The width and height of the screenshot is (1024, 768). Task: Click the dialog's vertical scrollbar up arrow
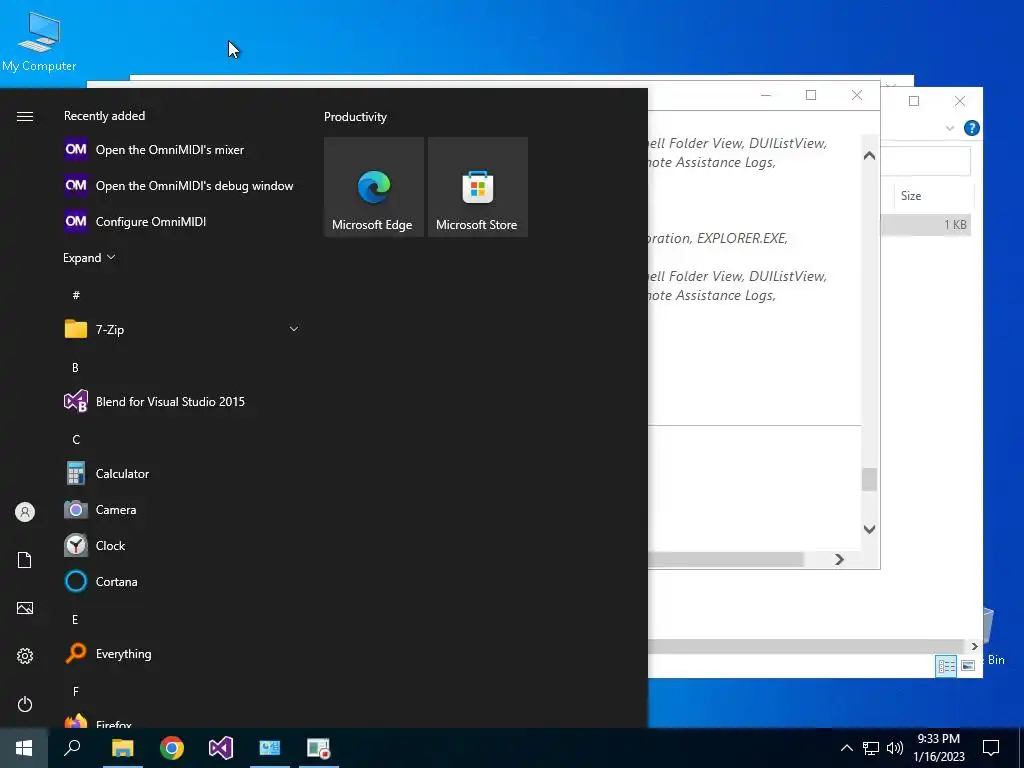869,155
